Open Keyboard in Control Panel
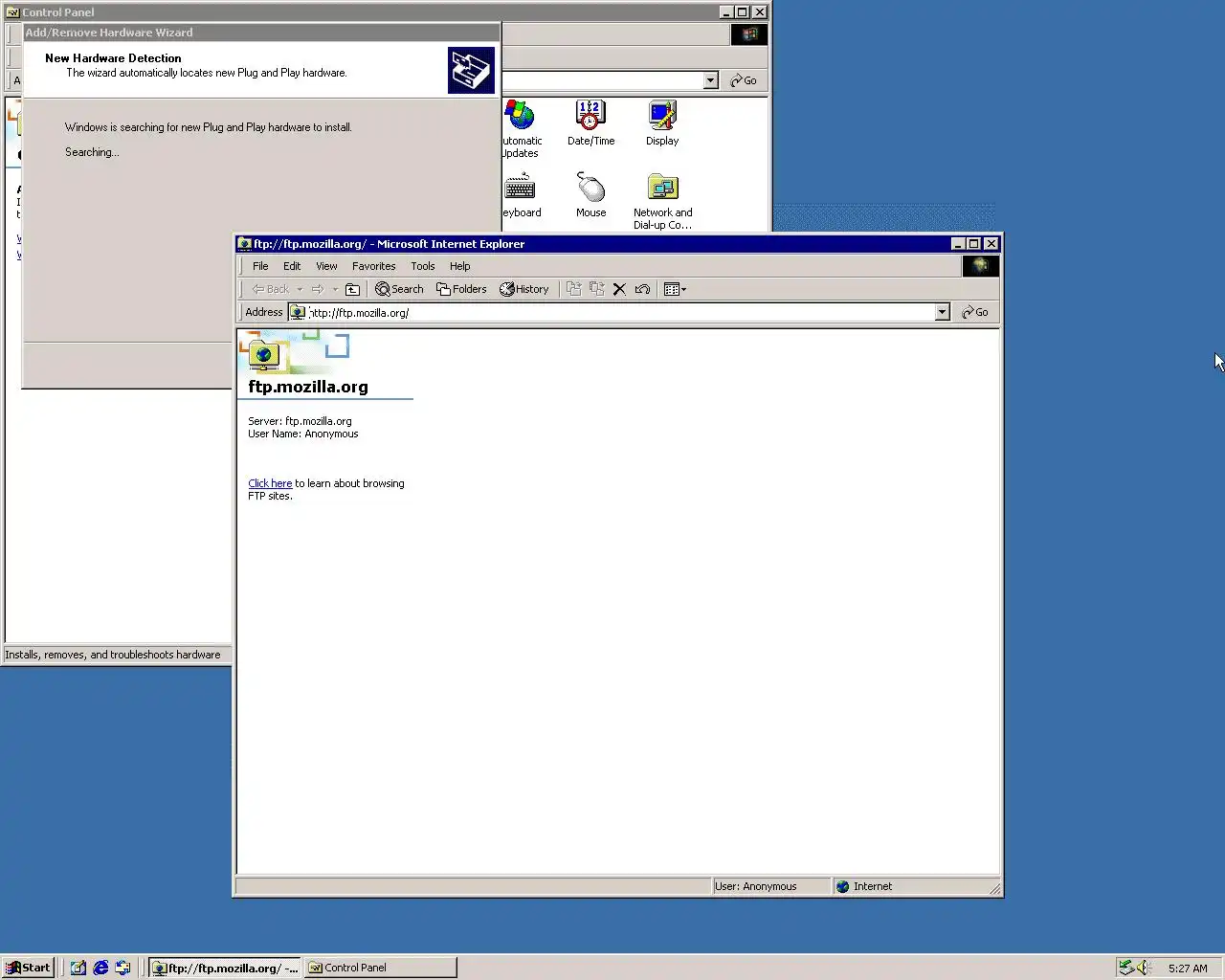Screen dimensions: 1225x980 click(x=521, y=195)
